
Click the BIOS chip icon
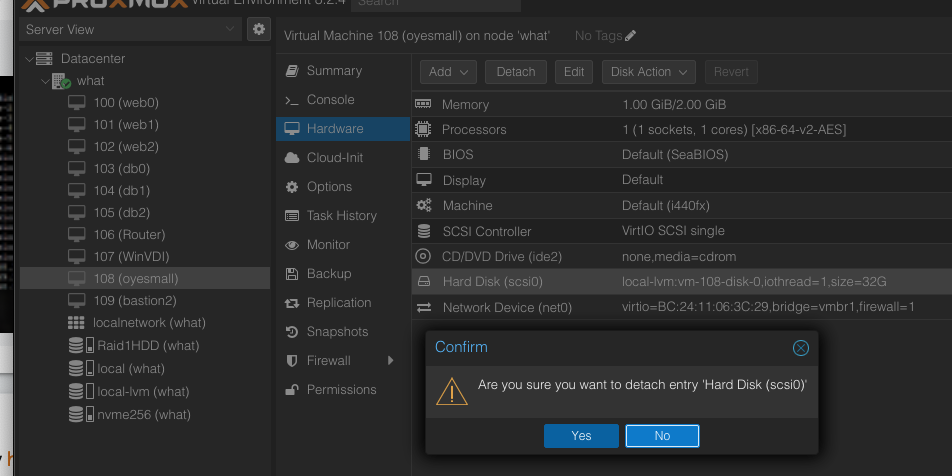424,154
